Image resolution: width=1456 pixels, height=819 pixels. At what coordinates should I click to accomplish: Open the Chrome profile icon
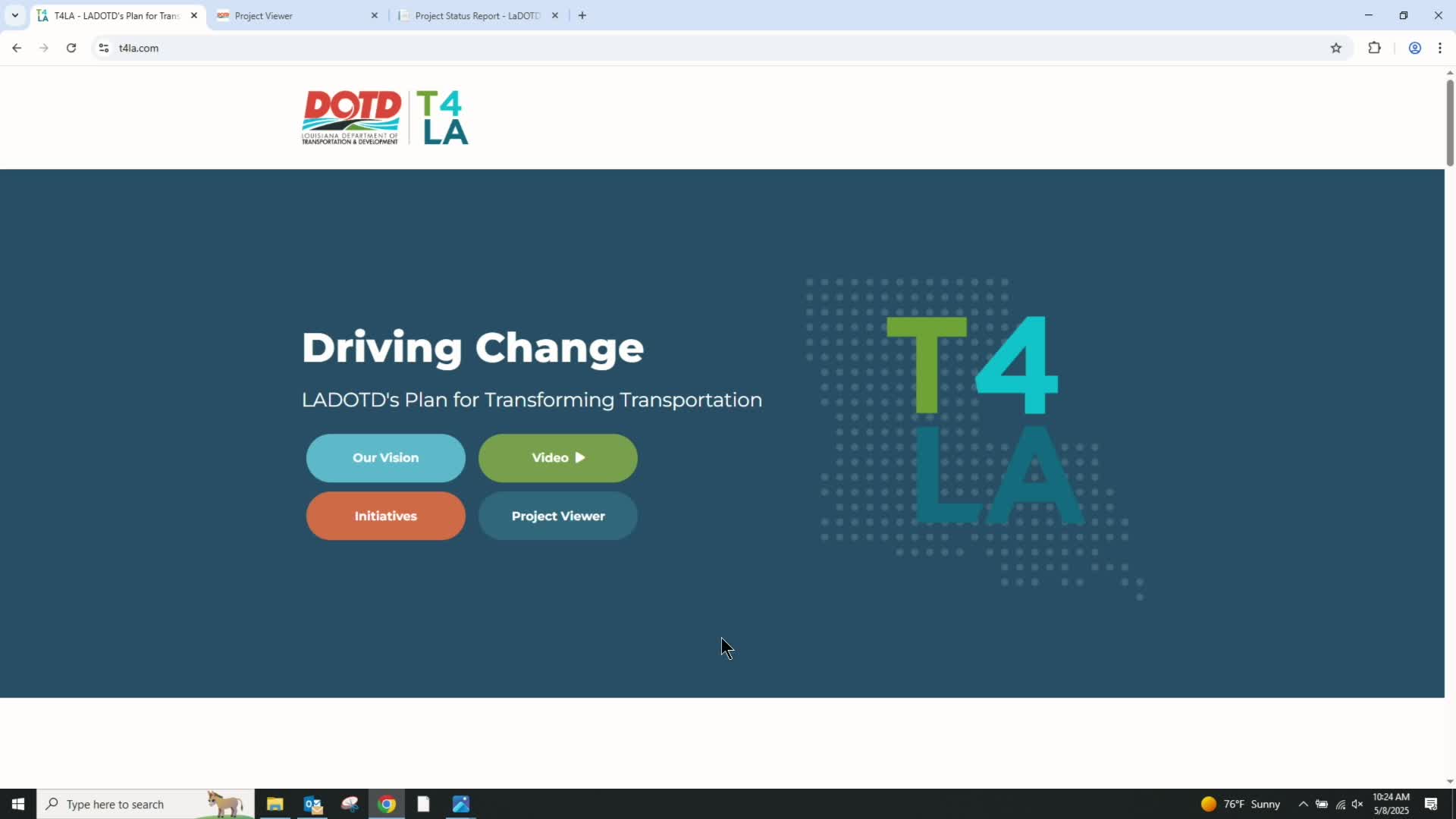pos(1415,48)
